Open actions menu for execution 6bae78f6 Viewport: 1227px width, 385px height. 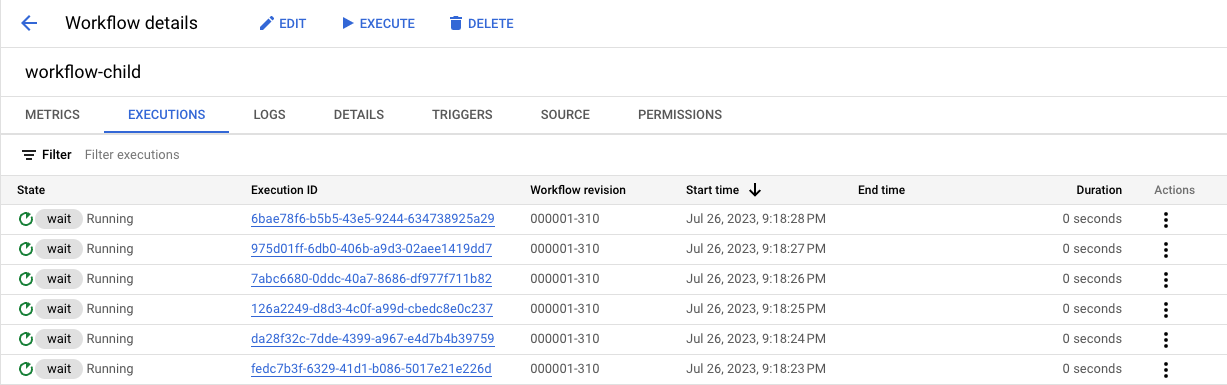[1166, 219]
